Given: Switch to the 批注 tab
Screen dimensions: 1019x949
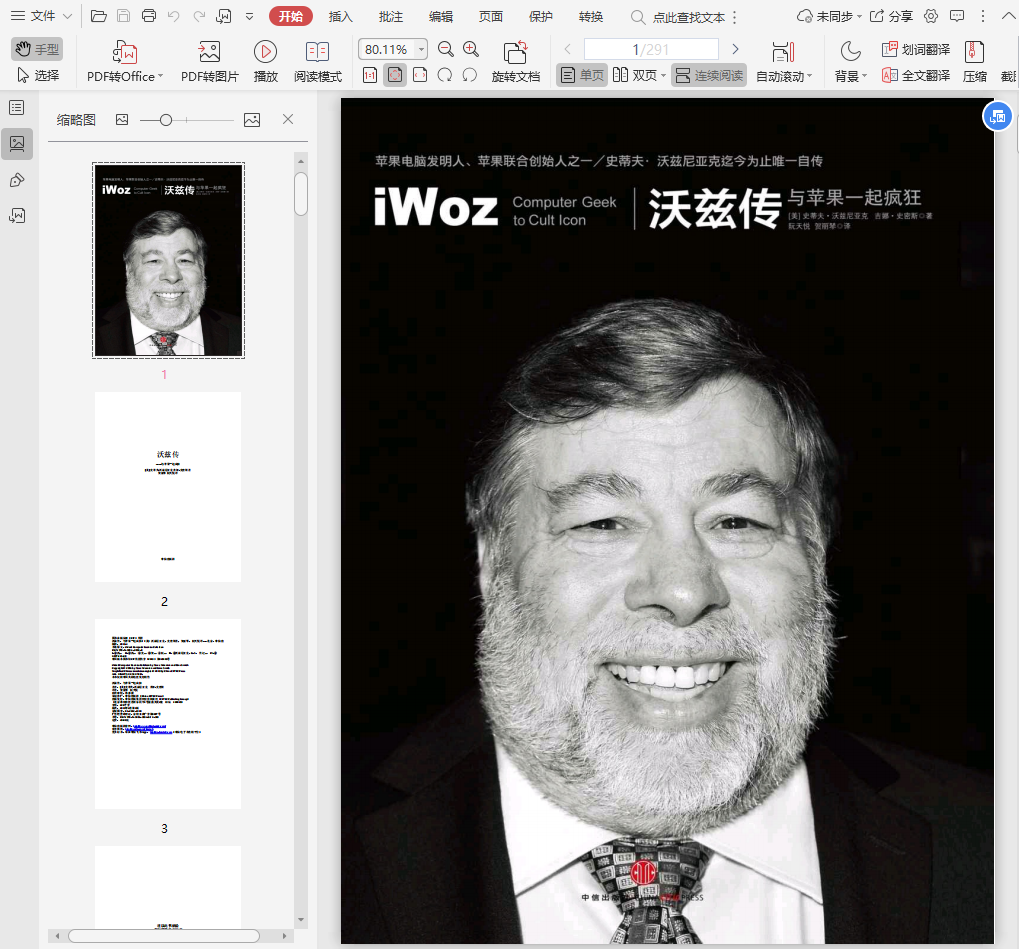Looking at the screenshot, I should (391, 16).
